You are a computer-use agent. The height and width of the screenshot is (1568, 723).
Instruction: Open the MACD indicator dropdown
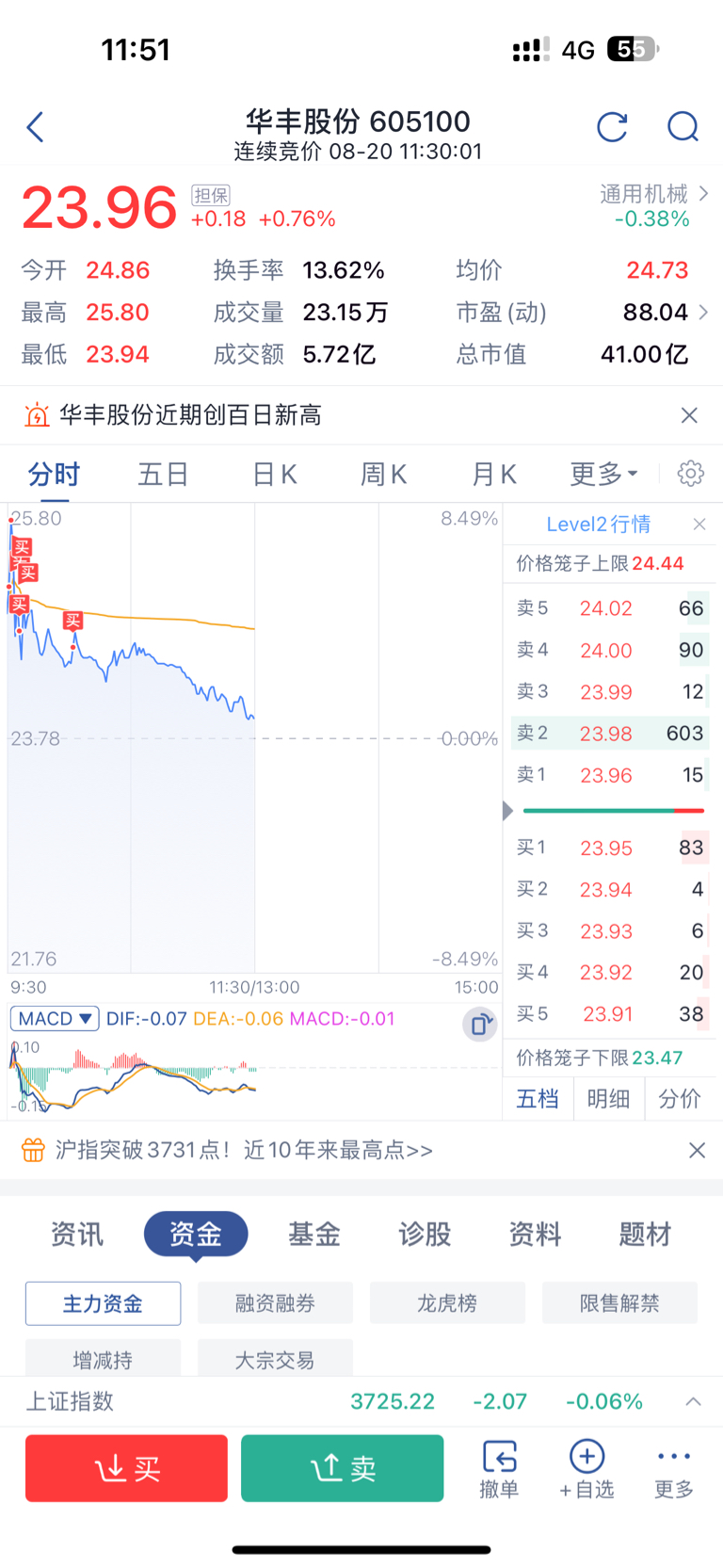click(55, 1019)
